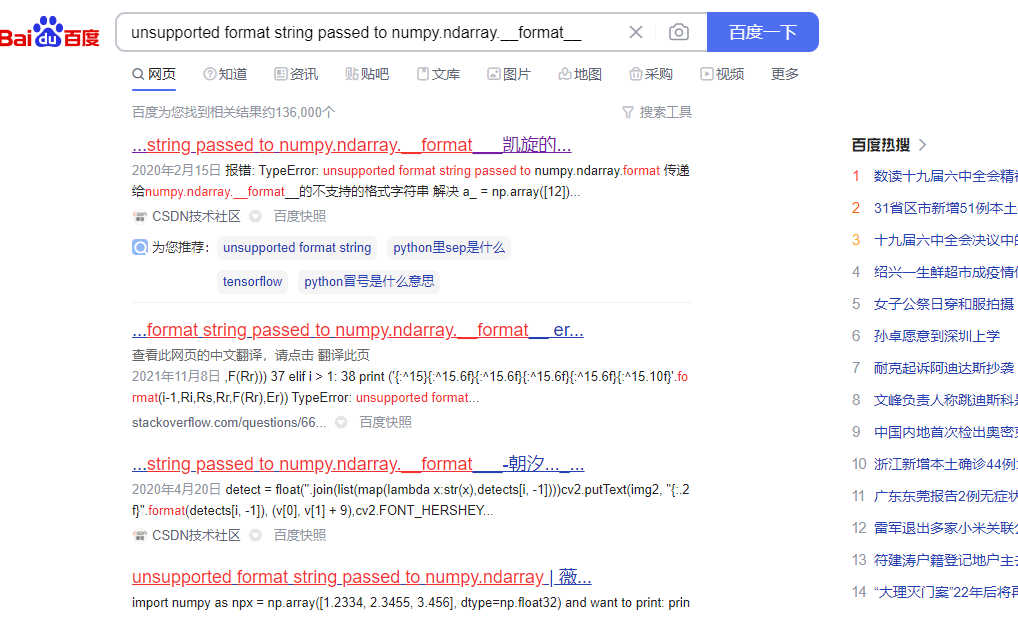
Task: Open 百度快照 for the first result
Action: pyautogui.click(x=300, y=216)
